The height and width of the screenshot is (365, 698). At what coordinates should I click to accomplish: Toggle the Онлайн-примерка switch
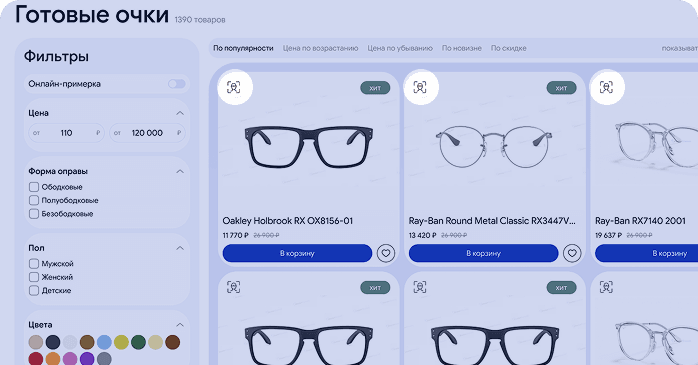[x=177, y=84]
